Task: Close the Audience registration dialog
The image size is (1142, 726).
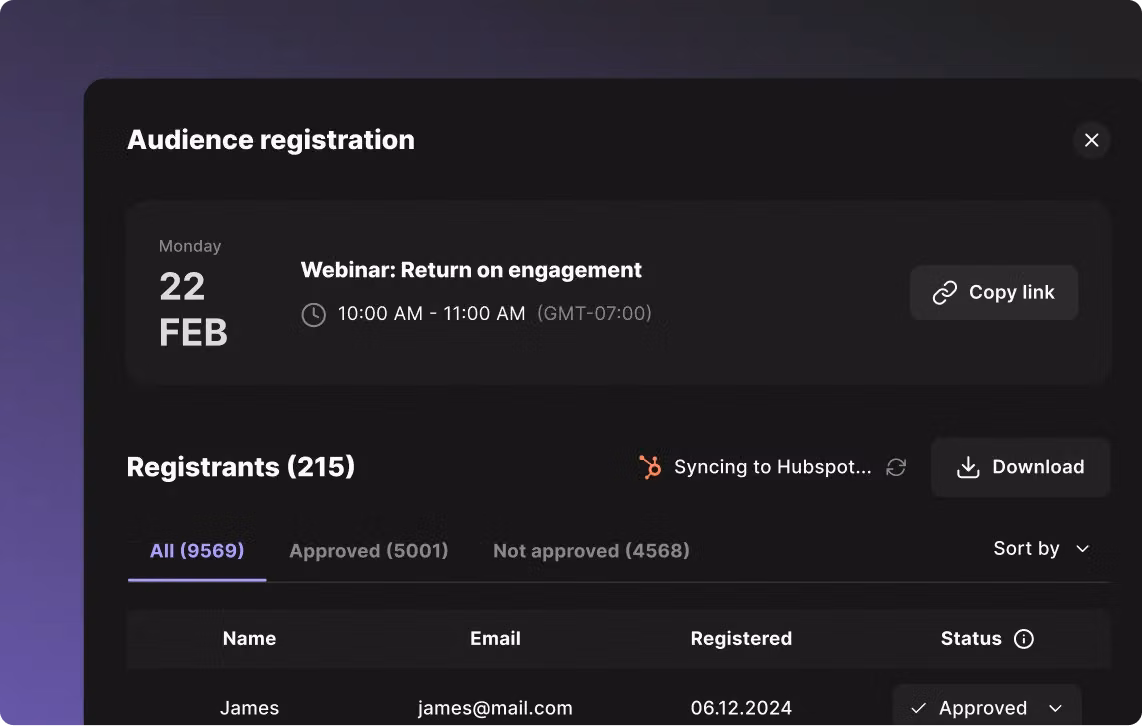Action: [1091, 140]
